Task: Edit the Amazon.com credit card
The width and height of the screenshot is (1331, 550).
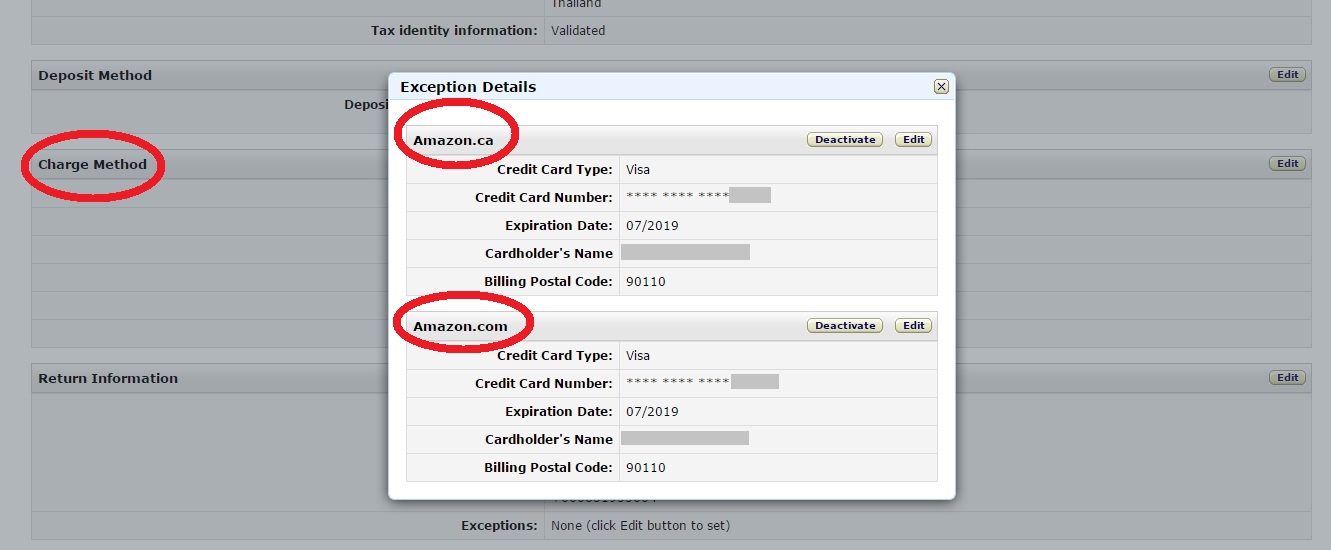Action: tap(913, 326)
